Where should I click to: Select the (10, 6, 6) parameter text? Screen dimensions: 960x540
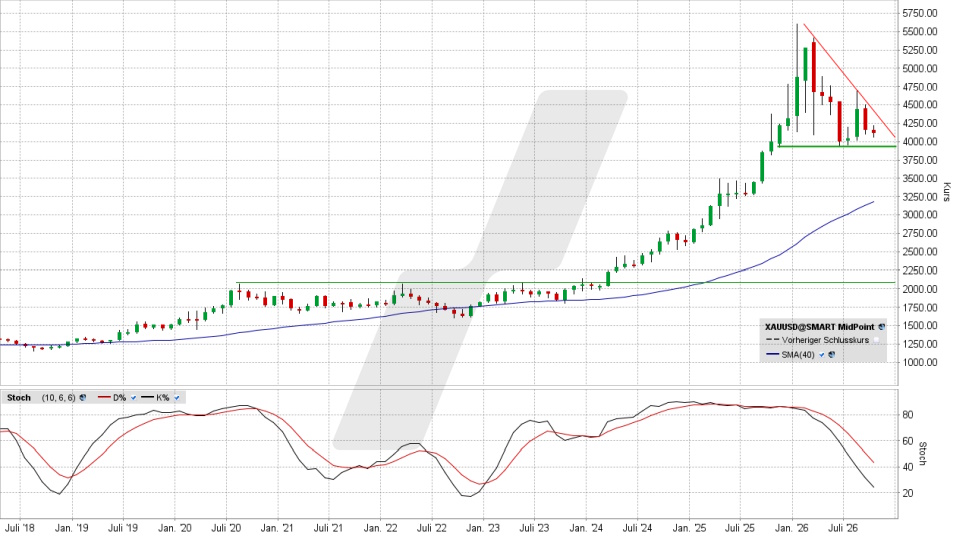point(59,397)
